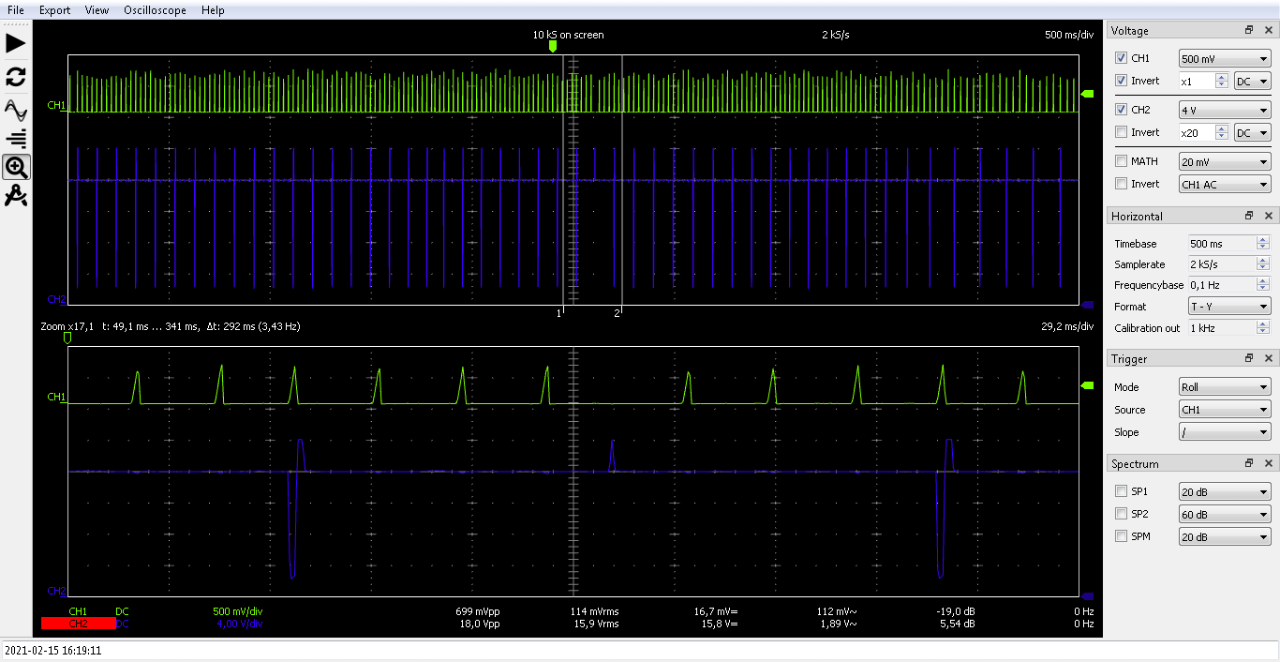
Task: Click the refresh/repeat arrows toolbar icon
Action: click(x=16, y=77)
